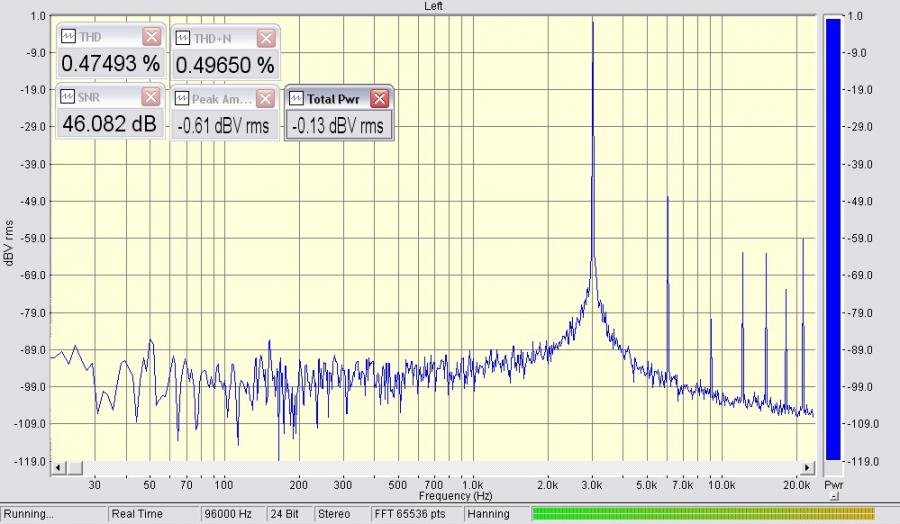Click the 20.0k frequency axis tick label
Screen dimensions: 900x524
pyautogui.click(x=797, y=485)
